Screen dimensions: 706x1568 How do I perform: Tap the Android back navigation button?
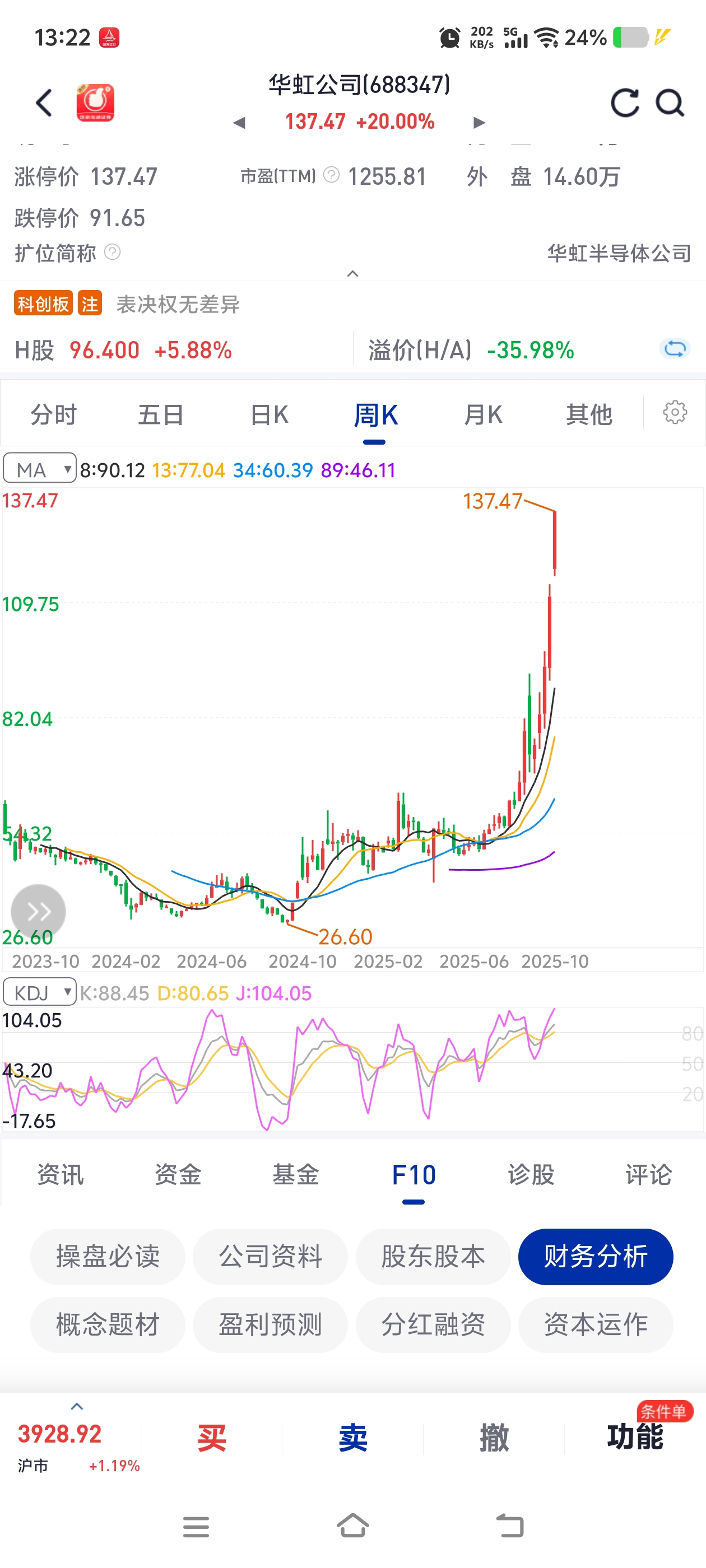[x=510, y=1525]
